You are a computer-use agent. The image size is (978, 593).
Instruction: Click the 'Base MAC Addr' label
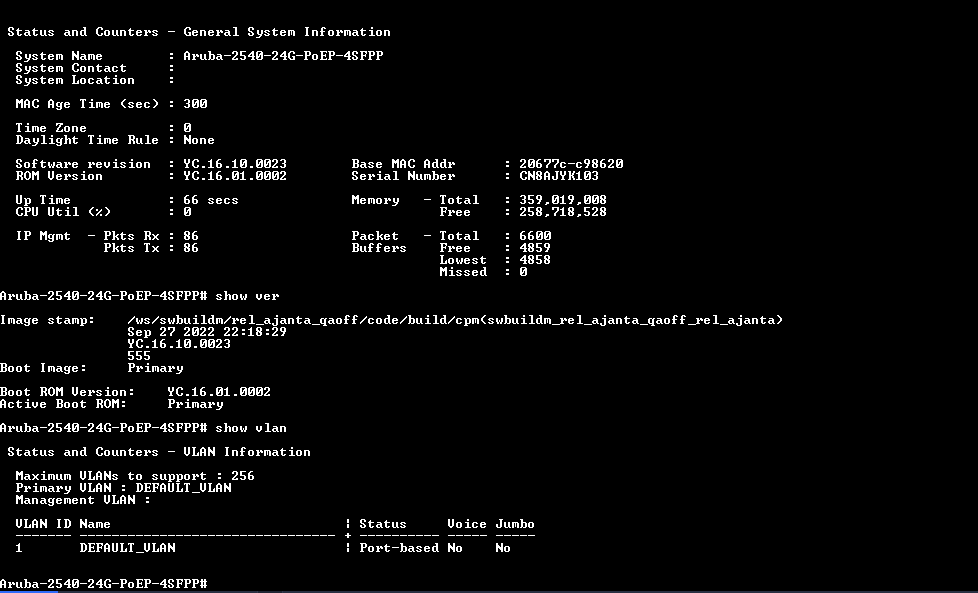coord(403,164)
